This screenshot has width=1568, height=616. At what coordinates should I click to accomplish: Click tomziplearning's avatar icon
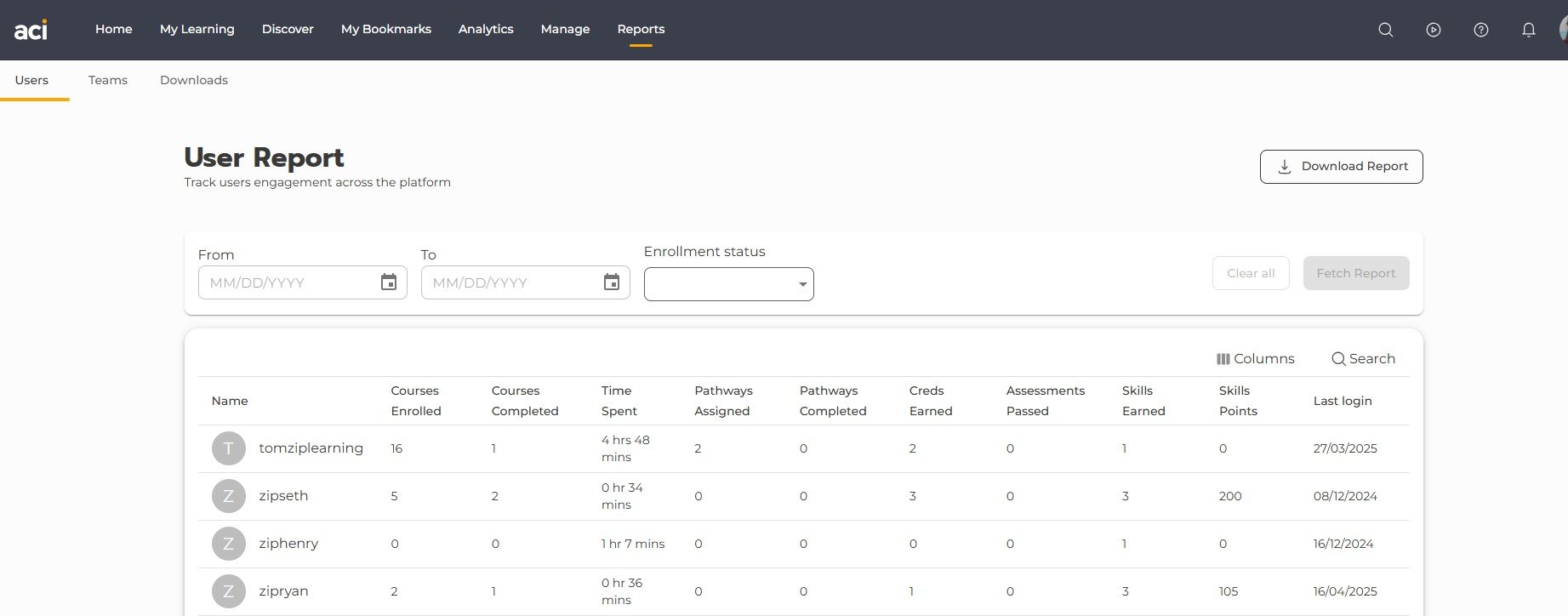pos(228,448)
